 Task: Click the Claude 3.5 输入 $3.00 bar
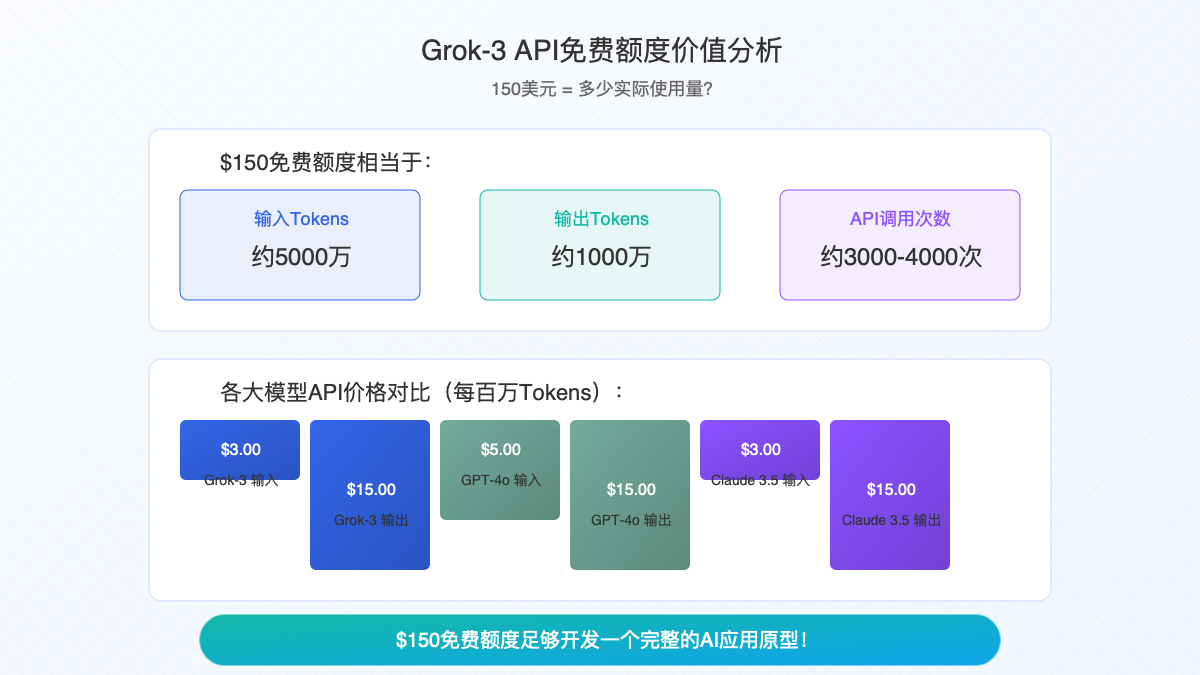pyautogui.click(x=760, y=450)
